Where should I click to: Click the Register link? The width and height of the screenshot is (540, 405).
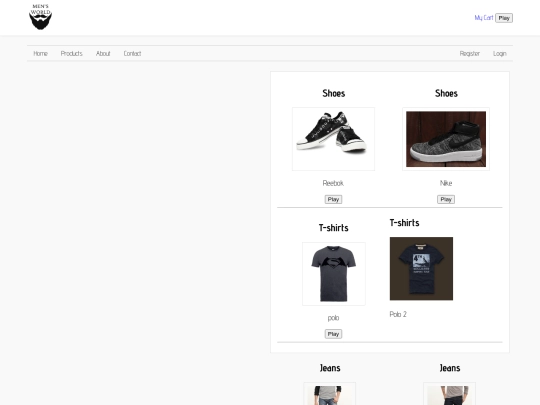tap(469, 53)
